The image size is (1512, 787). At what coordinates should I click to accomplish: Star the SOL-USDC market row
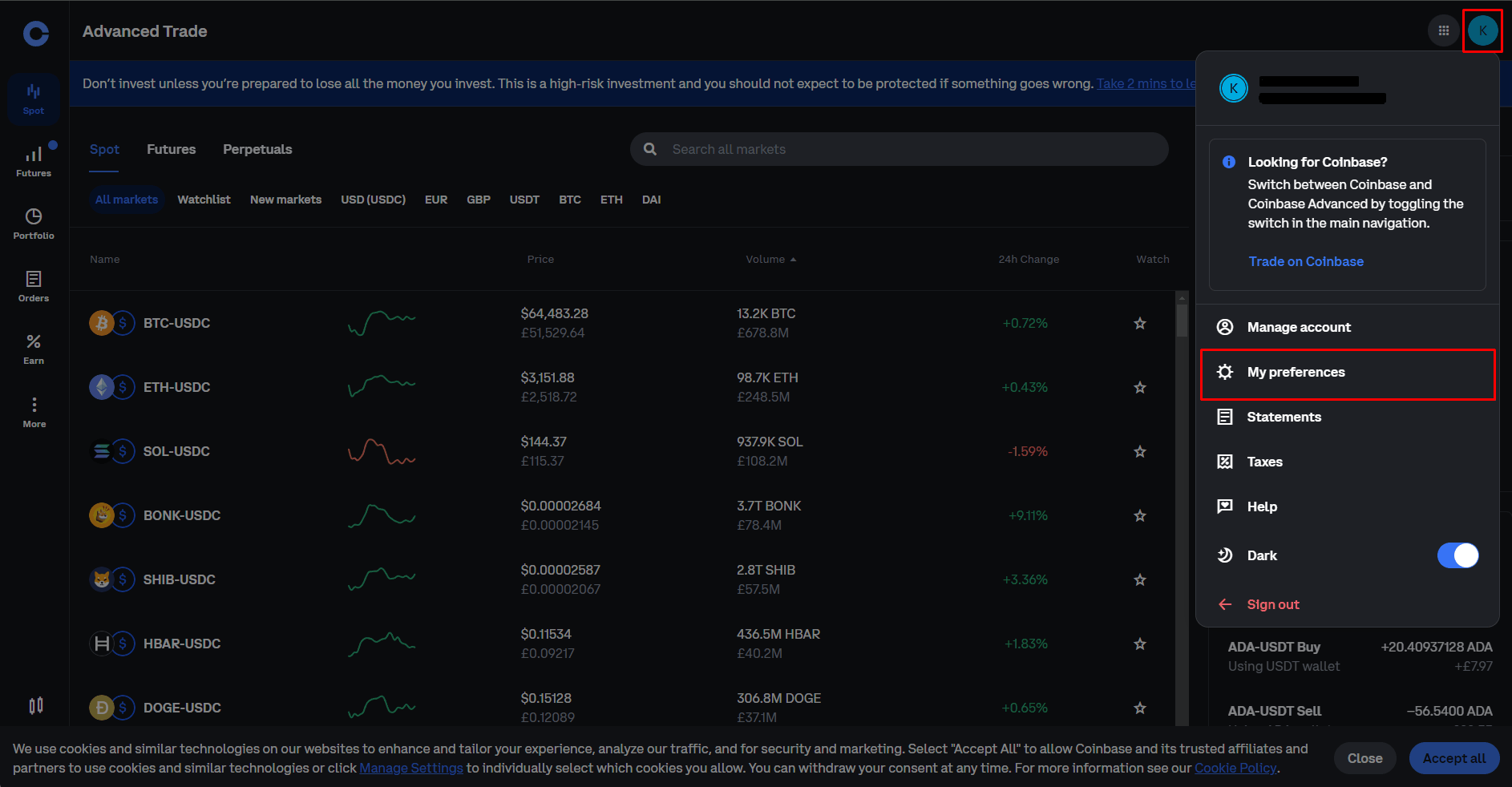point(1140,451)
